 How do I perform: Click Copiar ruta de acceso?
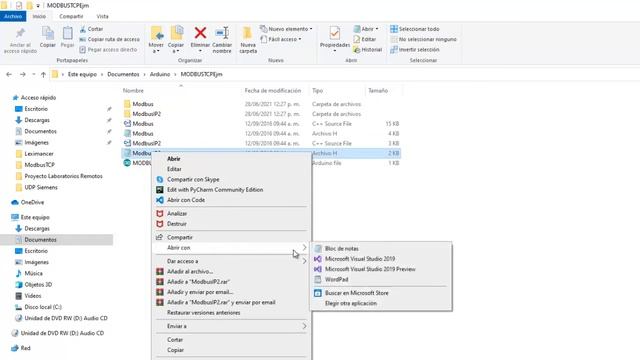[109, 39]
